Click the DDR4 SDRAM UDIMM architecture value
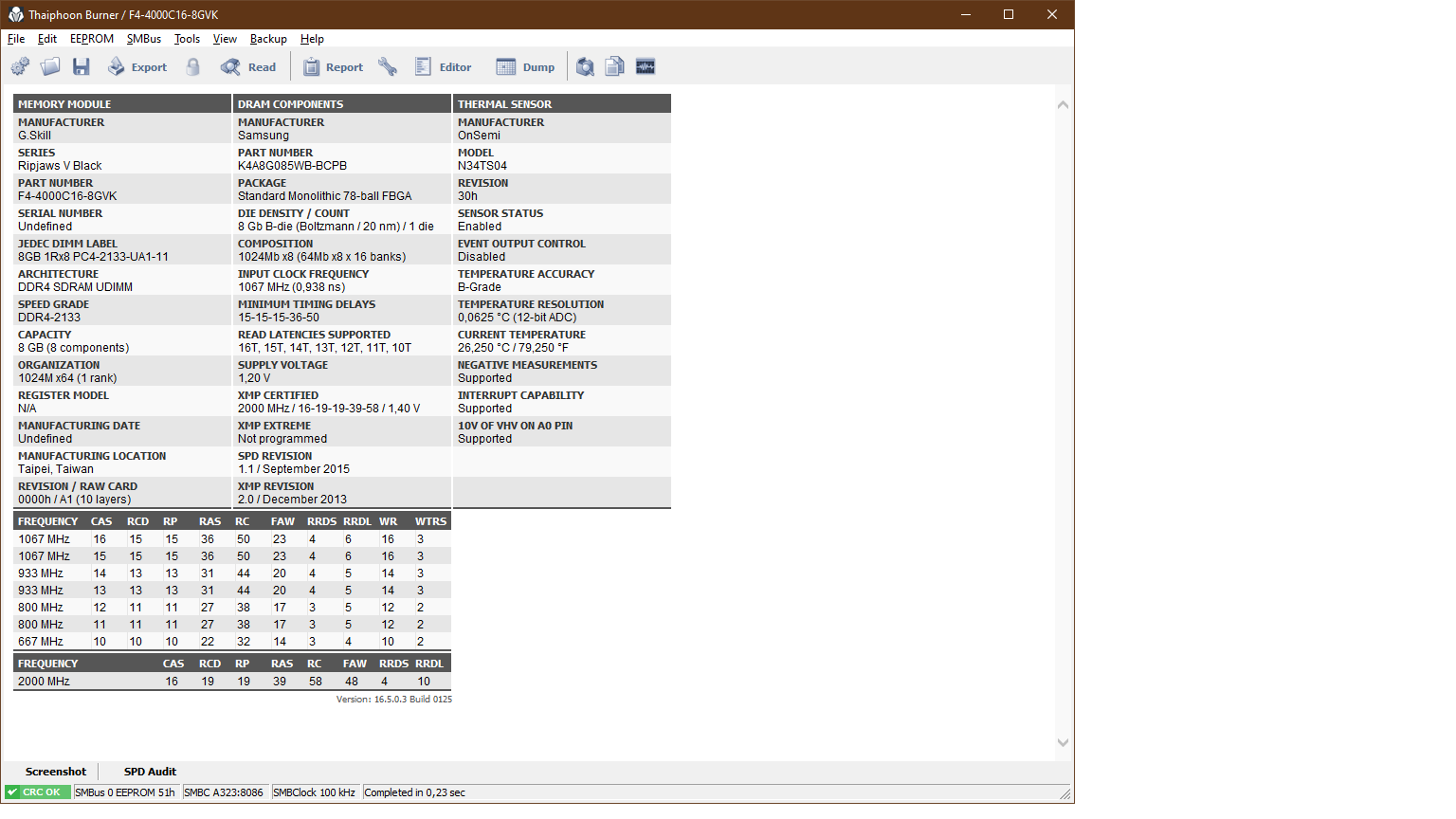This screenshot has height=819, width=1456. (75, 287)
